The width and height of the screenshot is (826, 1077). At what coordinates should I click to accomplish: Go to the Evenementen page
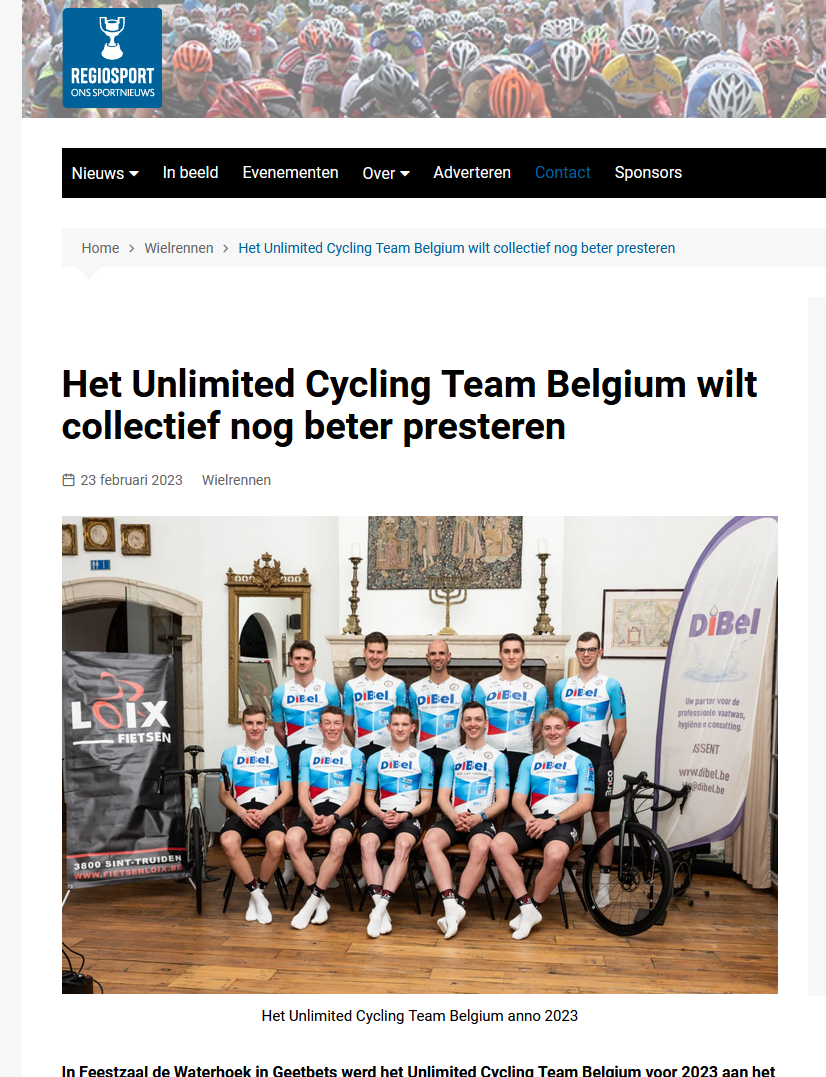290,172
